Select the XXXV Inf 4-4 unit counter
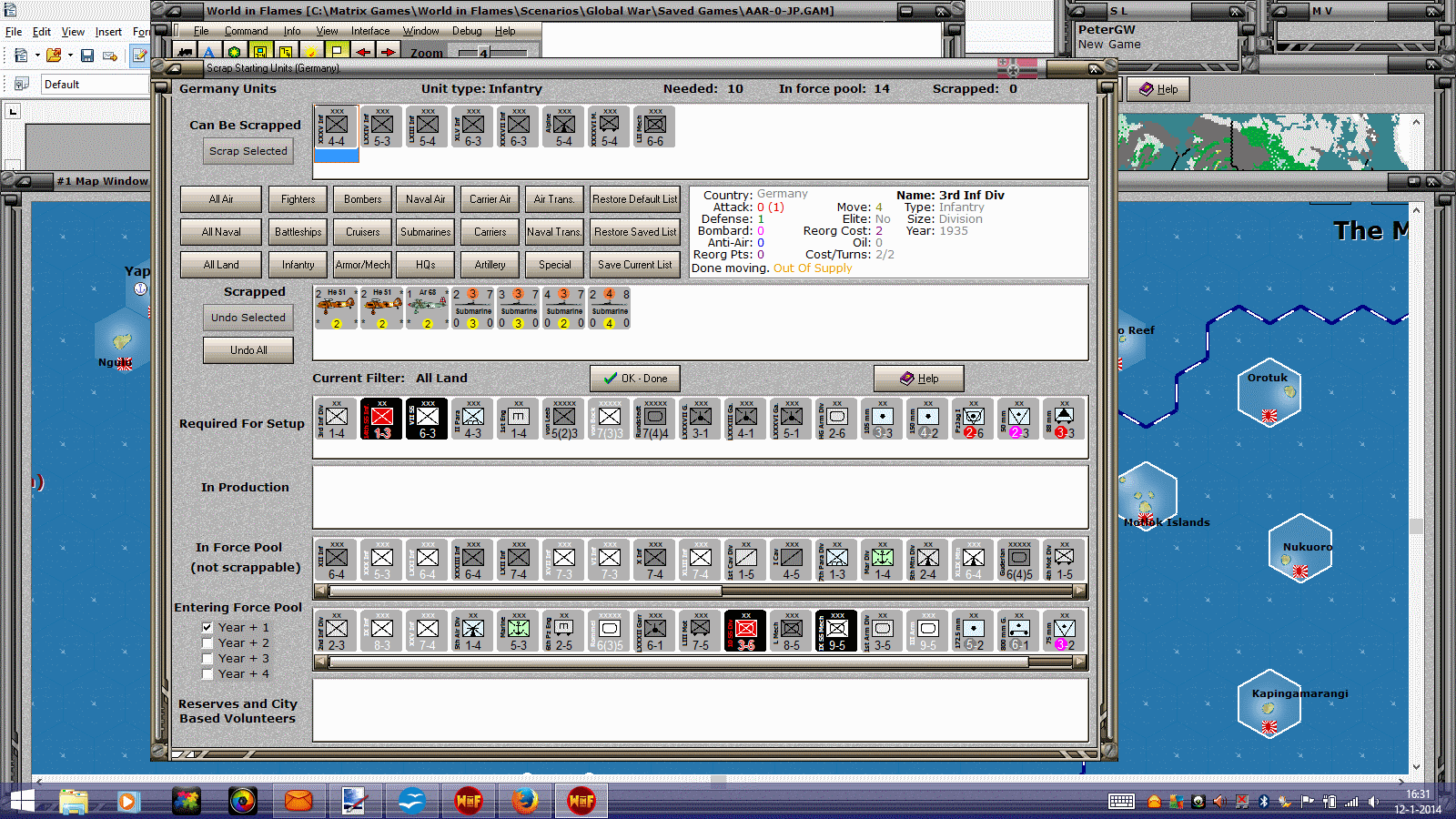Image resolution: width=1456 pixels, height=819 pixels. (336, 127)
